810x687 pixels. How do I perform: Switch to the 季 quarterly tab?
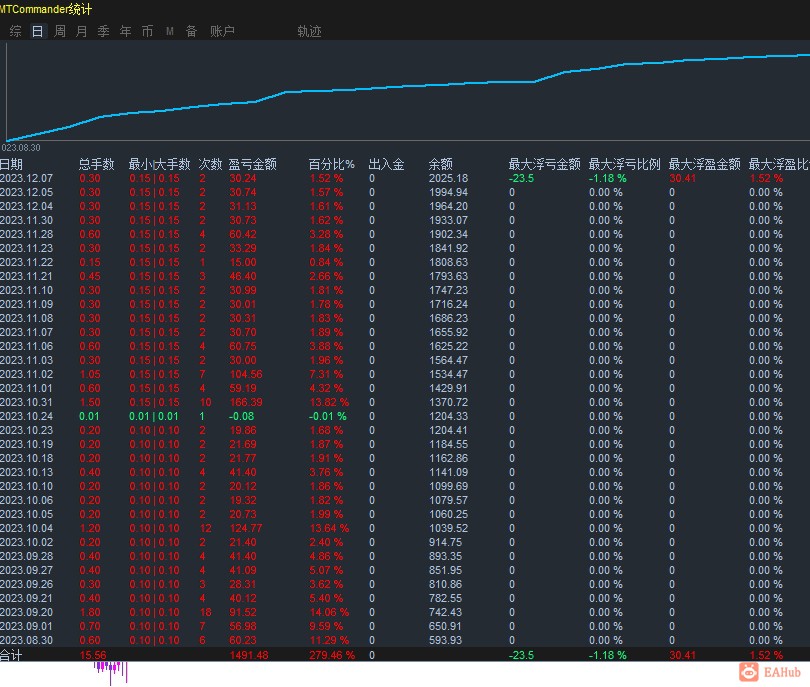coord(103,32)
